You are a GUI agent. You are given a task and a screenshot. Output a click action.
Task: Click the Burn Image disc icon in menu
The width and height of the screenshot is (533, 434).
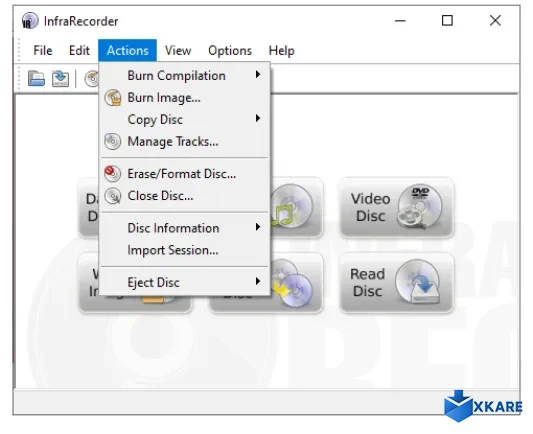tap(113, 98)
